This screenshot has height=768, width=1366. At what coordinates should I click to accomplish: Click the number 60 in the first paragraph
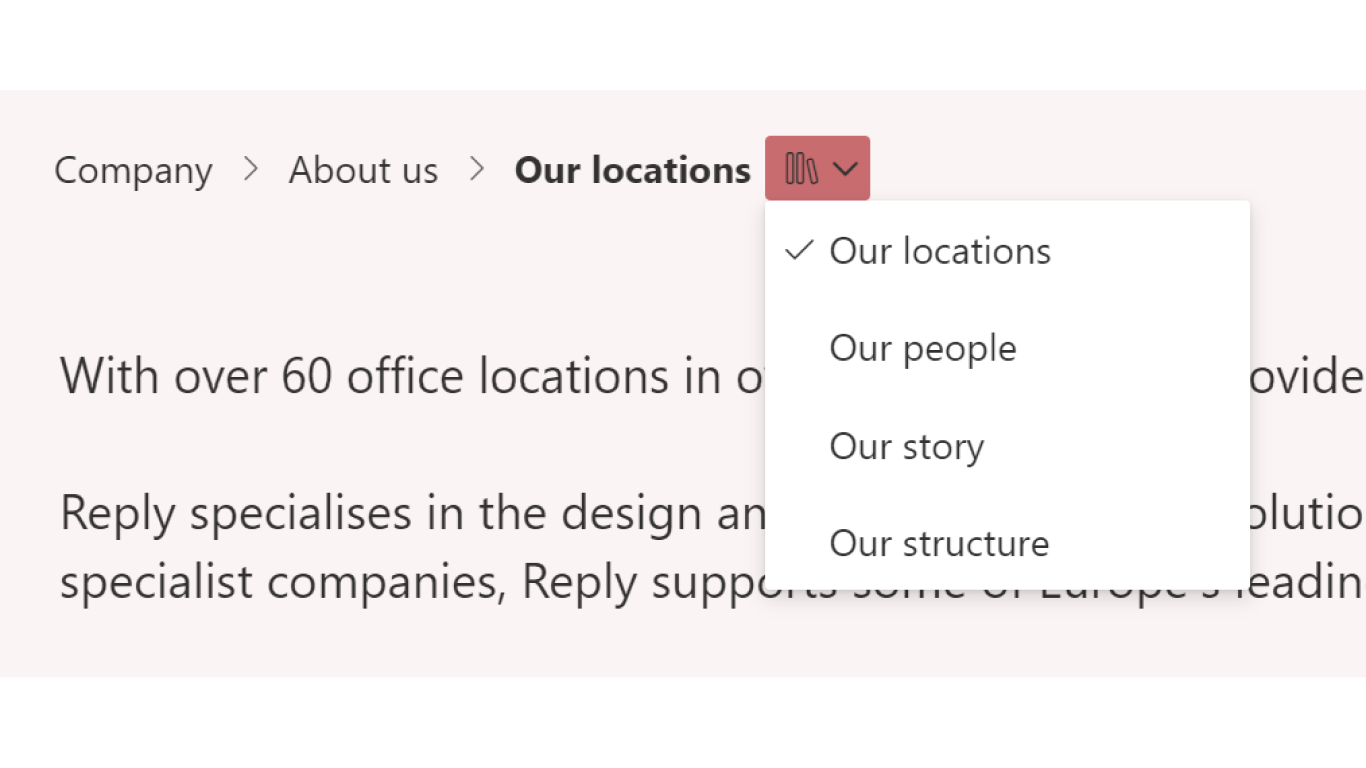(x=306, y=377)
